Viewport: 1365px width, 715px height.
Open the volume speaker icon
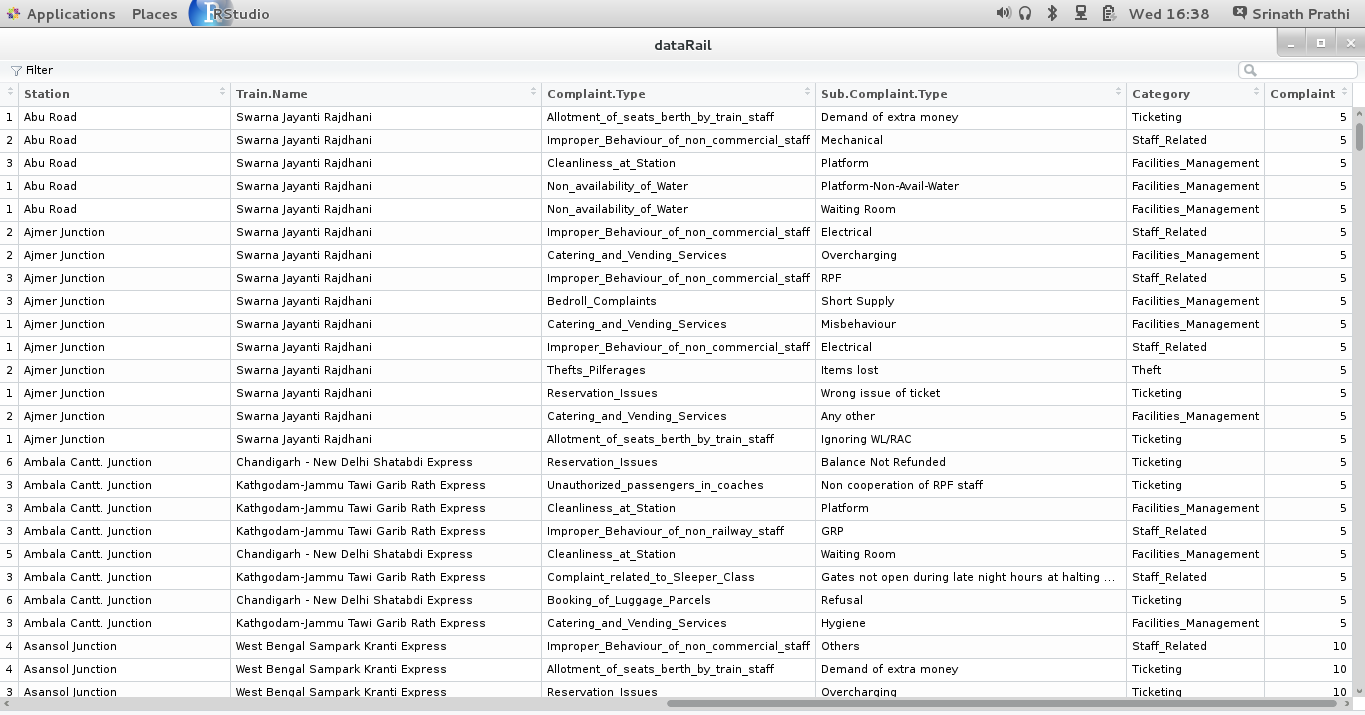click(1003, 13)
